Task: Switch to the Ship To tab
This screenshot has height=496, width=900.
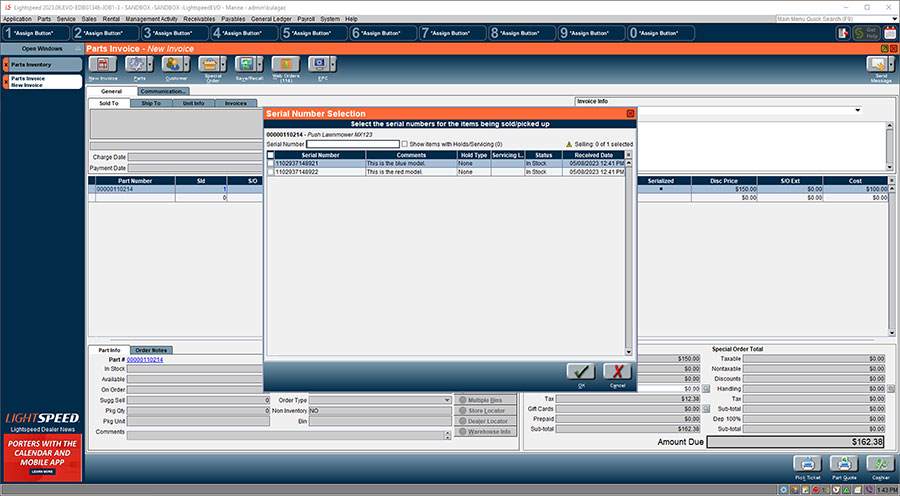Action: pyautogui.click(x=151, y=103)
